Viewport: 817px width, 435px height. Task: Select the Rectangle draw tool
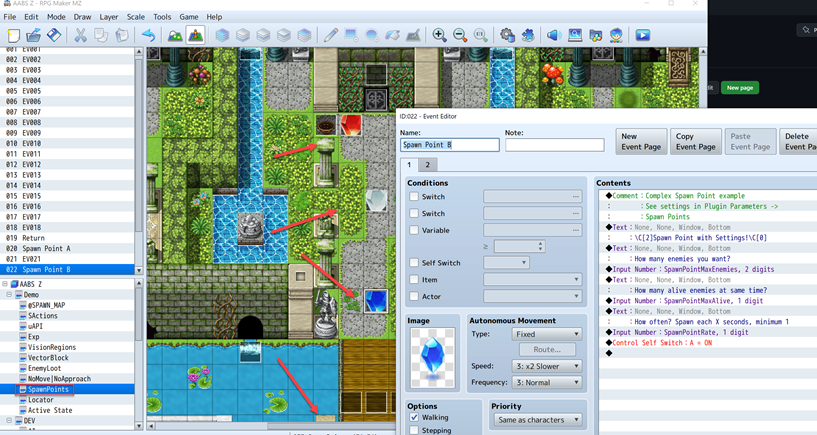click(x=351, y=35)
